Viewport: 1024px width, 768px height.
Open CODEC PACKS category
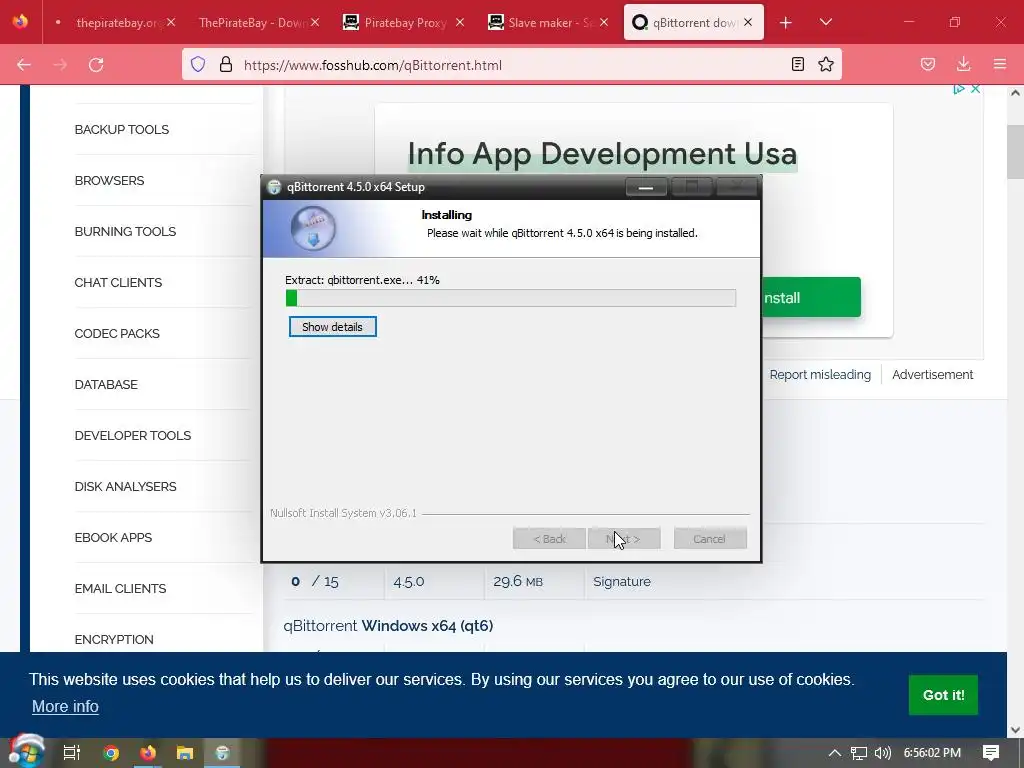tap(117, 333)
